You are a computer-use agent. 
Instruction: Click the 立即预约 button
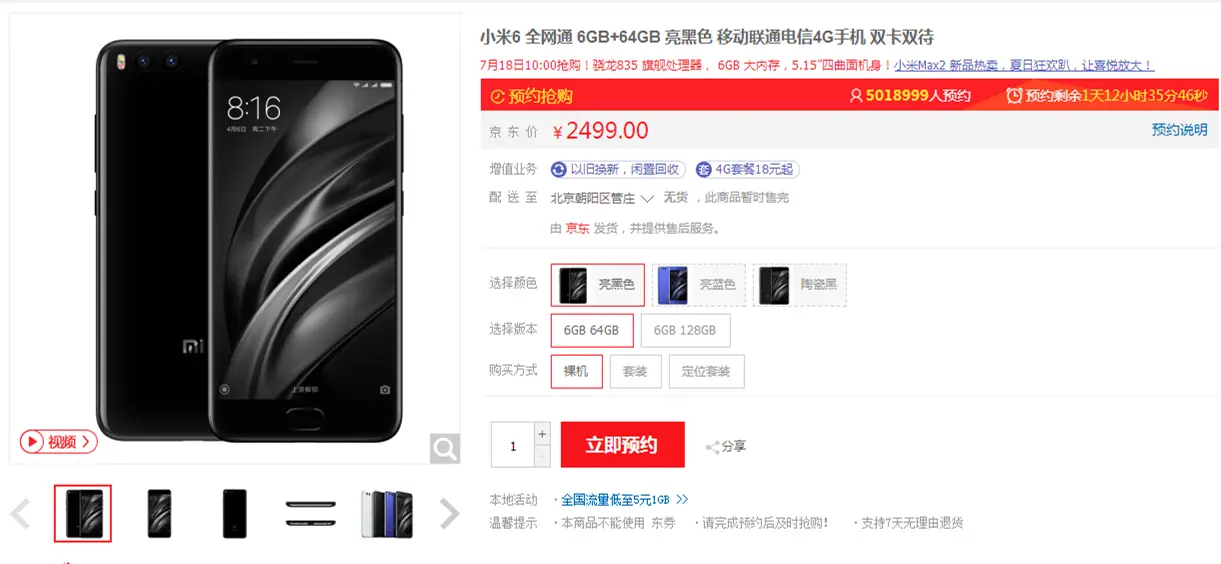622,445
